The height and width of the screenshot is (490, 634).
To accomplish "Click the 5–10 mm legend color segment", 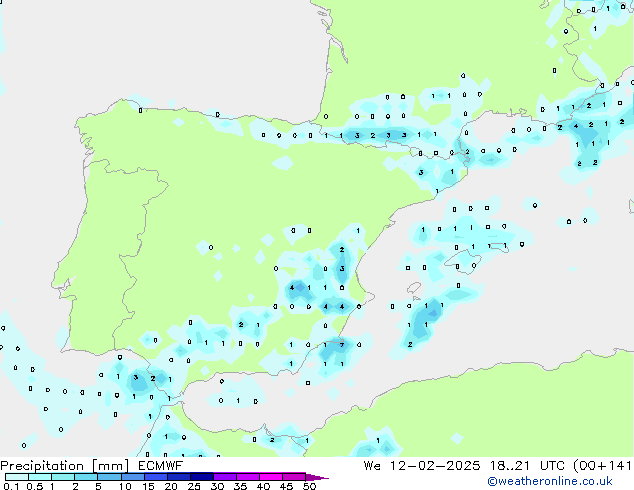I will tap(109, 477).
